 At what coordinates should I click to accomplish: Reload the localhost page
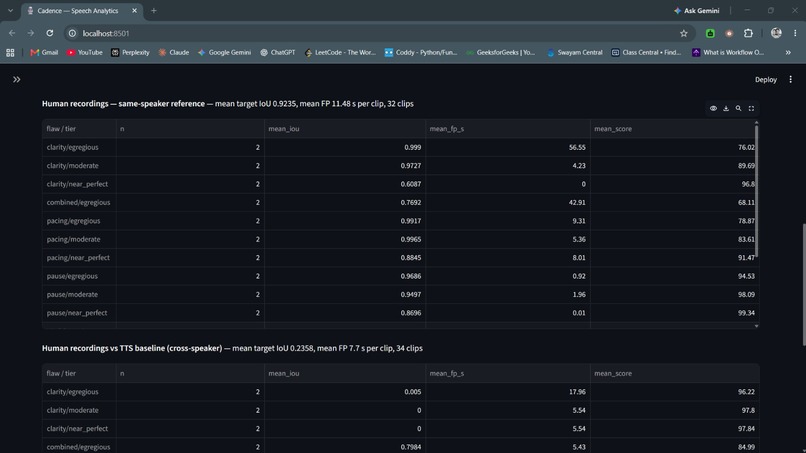click(49, 33)
